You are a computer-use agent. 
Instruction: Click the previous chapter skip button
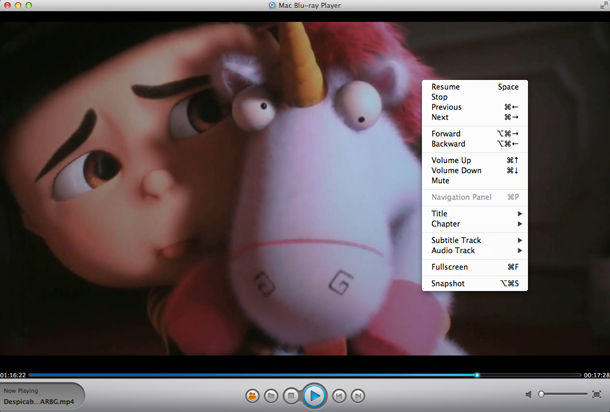[339, 396]
